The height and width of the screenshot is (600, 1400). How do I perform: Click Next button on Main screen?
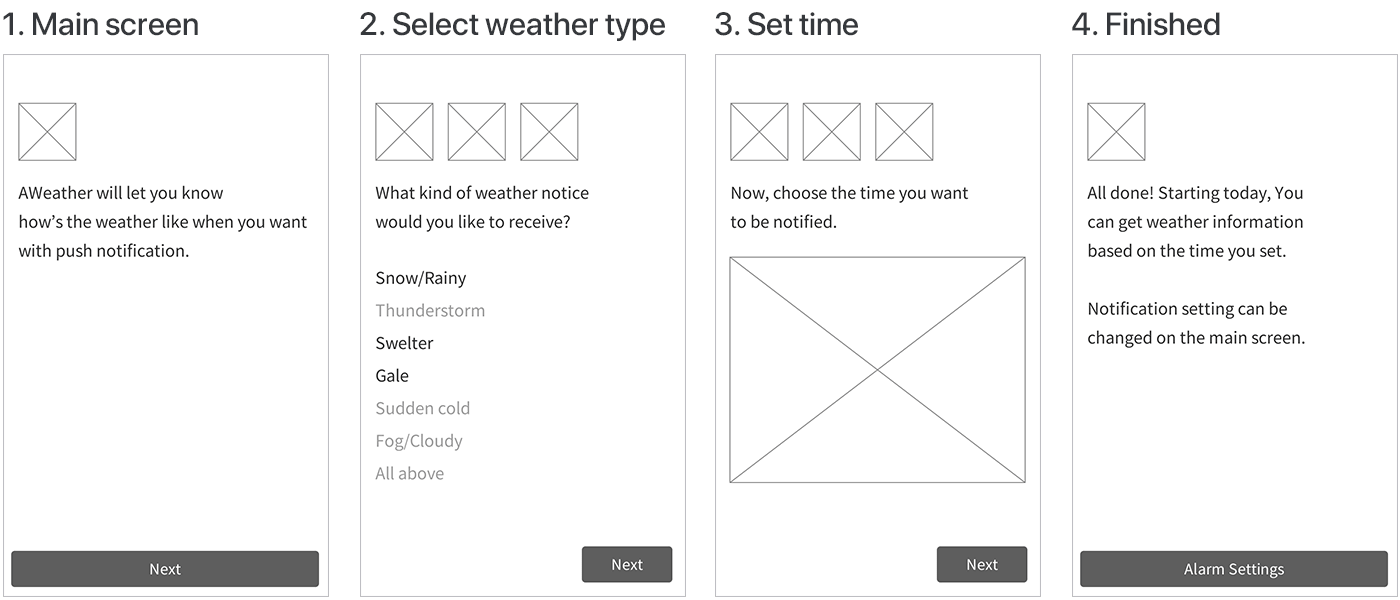165,569
